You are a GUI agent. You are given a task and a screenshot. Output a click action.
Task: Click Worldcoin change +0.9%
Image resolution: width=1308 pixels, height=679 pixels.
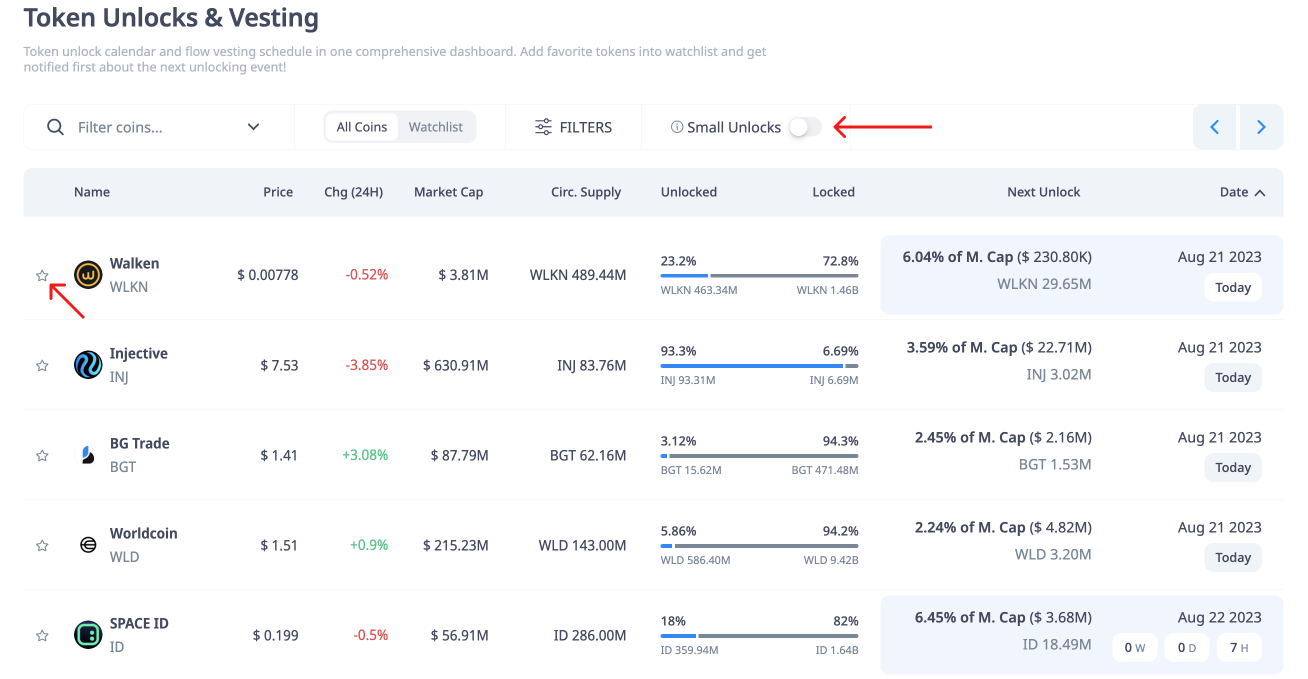(x=369, y=545)
